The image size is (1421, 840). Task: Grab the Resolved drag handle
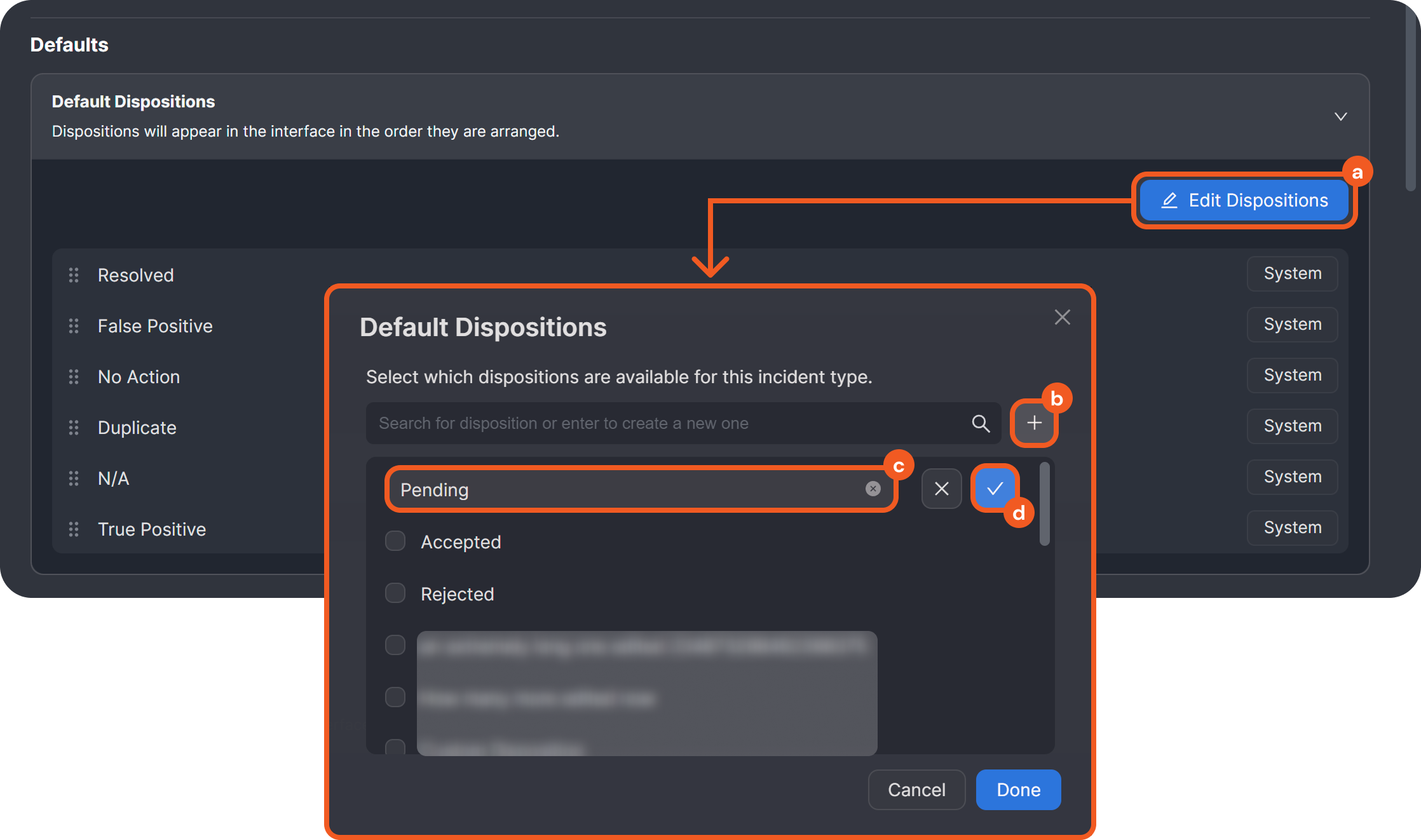click(74, 275)
